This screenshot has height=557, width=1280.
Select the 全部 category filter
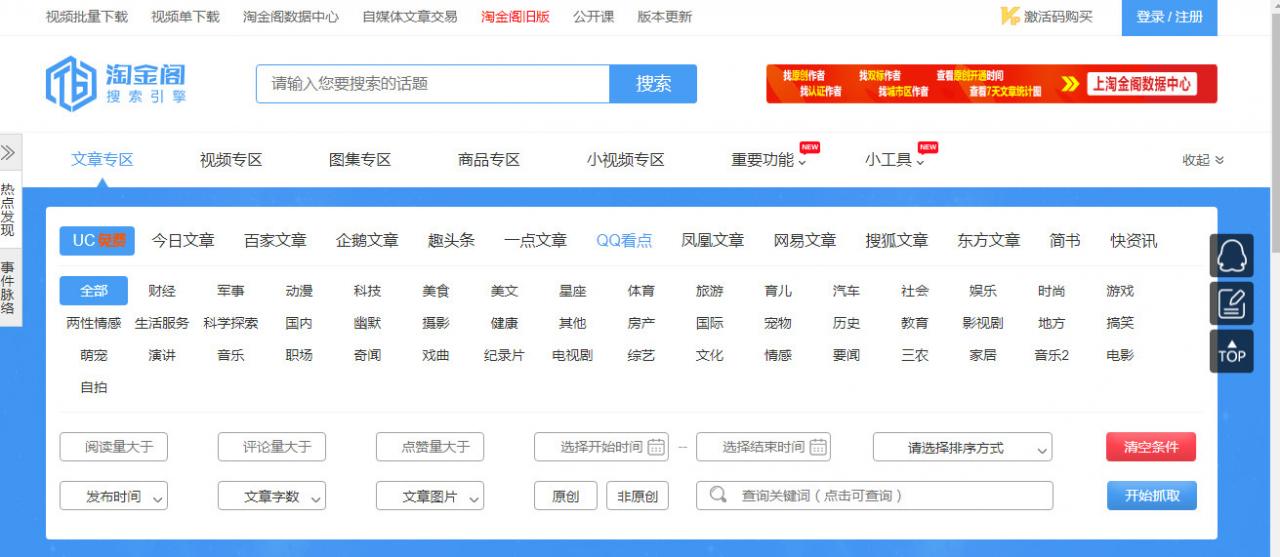click(x=94, y=291)
